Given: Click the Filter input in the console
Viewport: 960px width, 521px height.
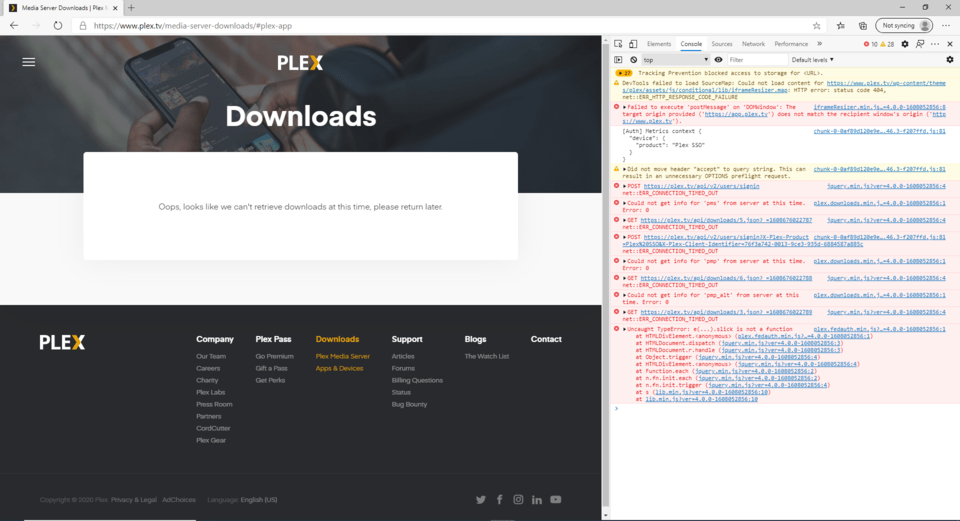Looking at the screenshot, I should coord(757,60).
